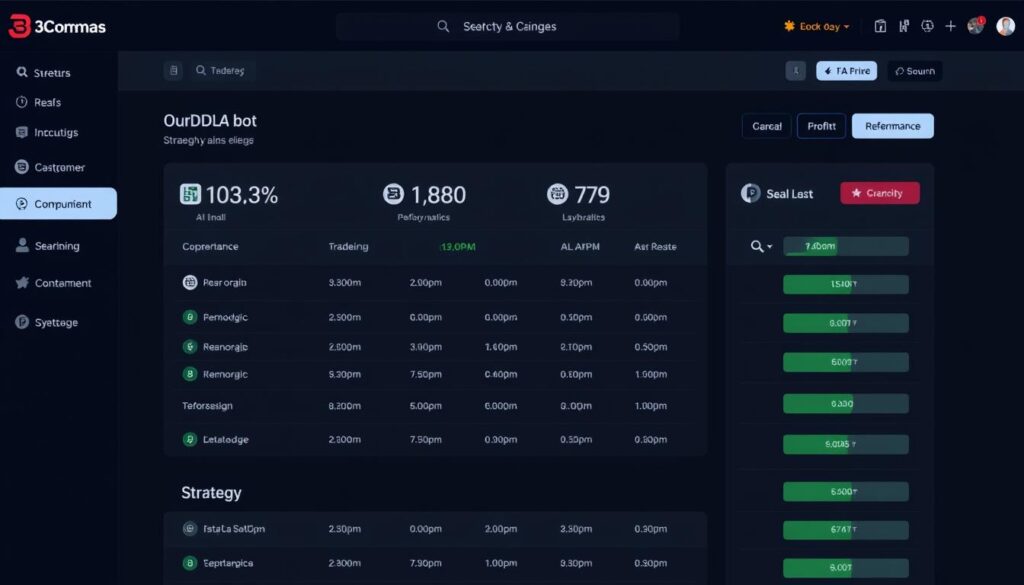Switch to the Refermance tab

click(893, 126)
